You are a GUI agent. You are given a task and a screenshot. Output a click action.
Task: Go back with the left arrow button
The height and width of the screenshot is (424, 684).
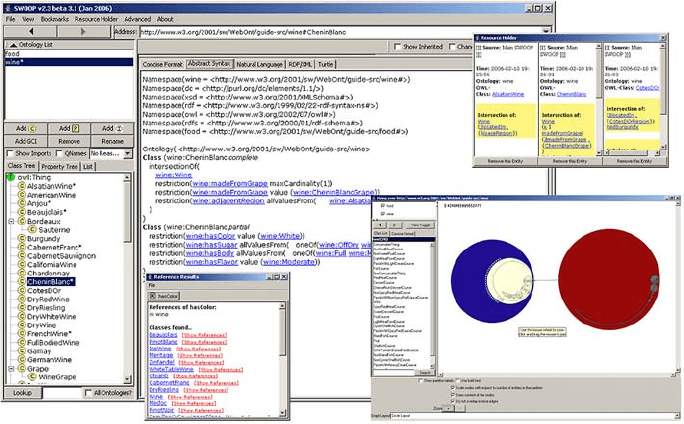[30, 31]
